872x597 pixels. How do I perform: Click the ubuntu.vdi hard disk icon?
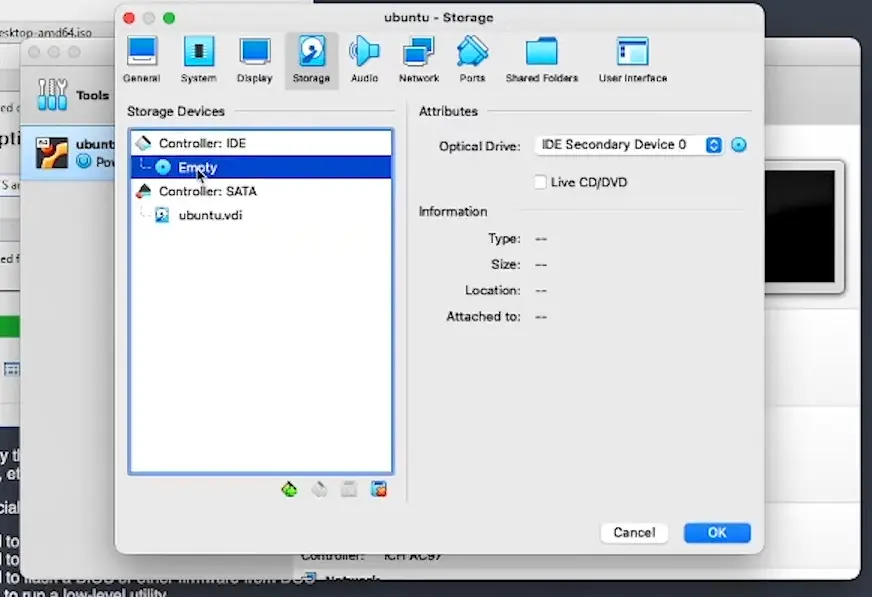[162, 215]
